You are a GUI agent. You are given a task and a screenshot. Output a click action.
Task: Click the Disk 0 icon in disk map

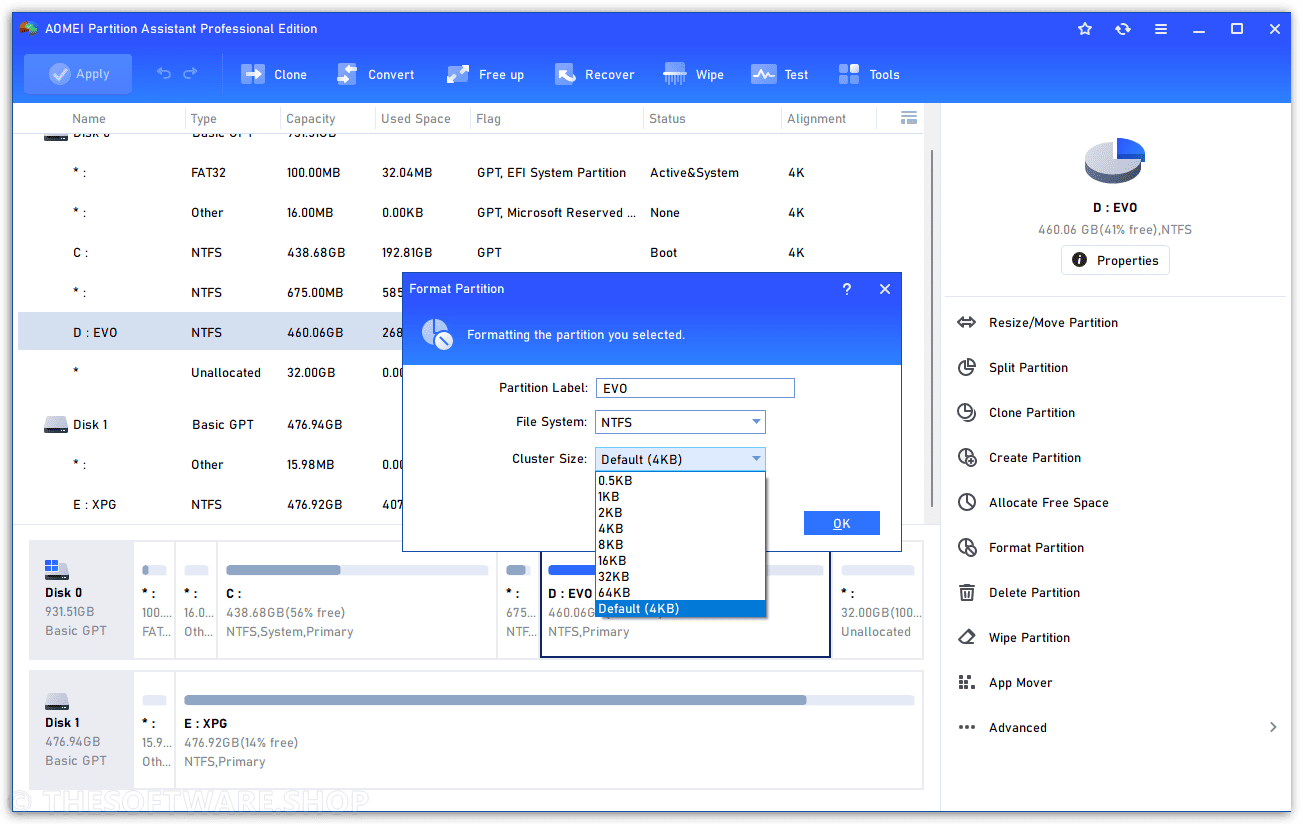tap(58, 570)
